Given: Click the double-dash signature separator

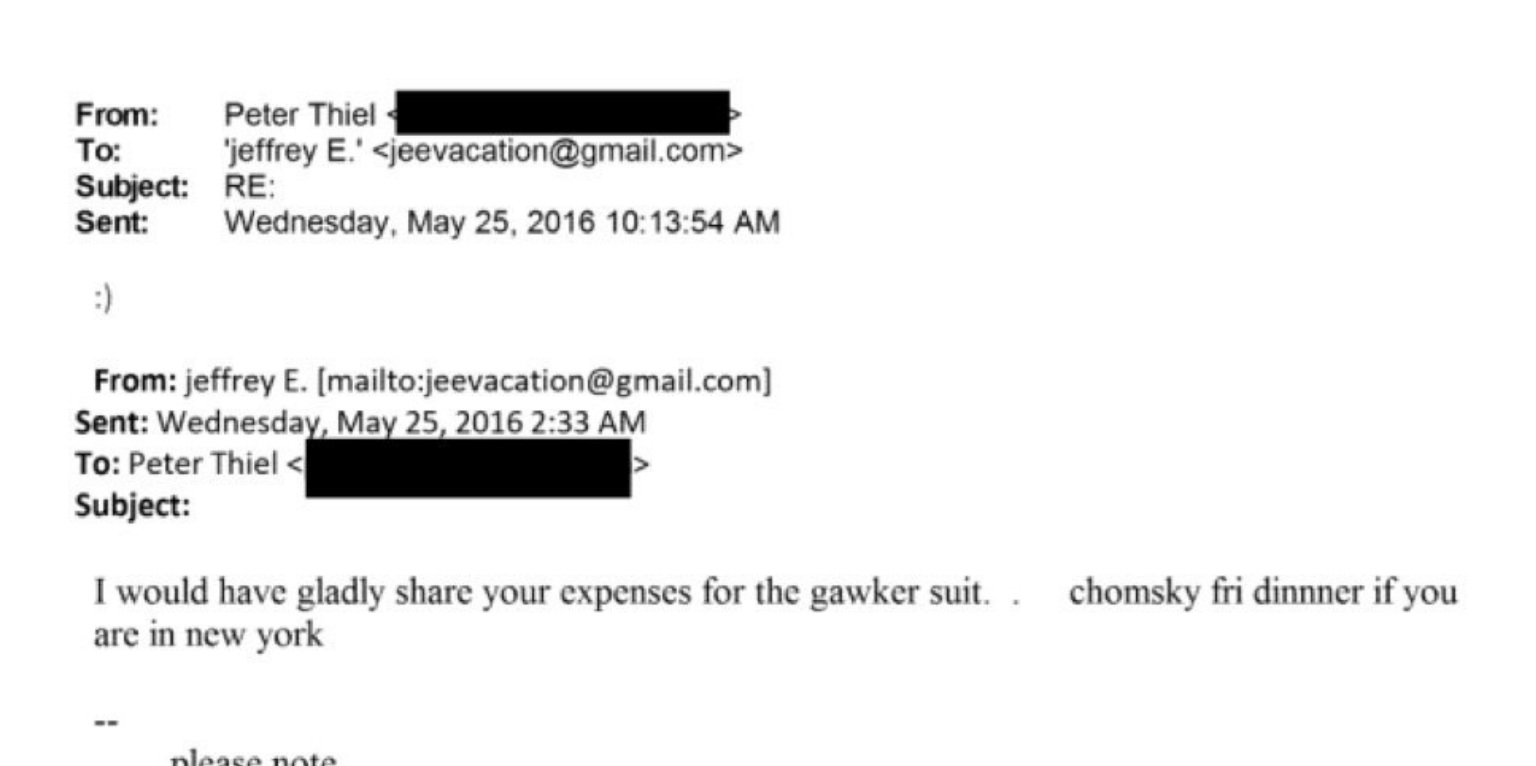Looking at the screenshot, I should 104,720.
